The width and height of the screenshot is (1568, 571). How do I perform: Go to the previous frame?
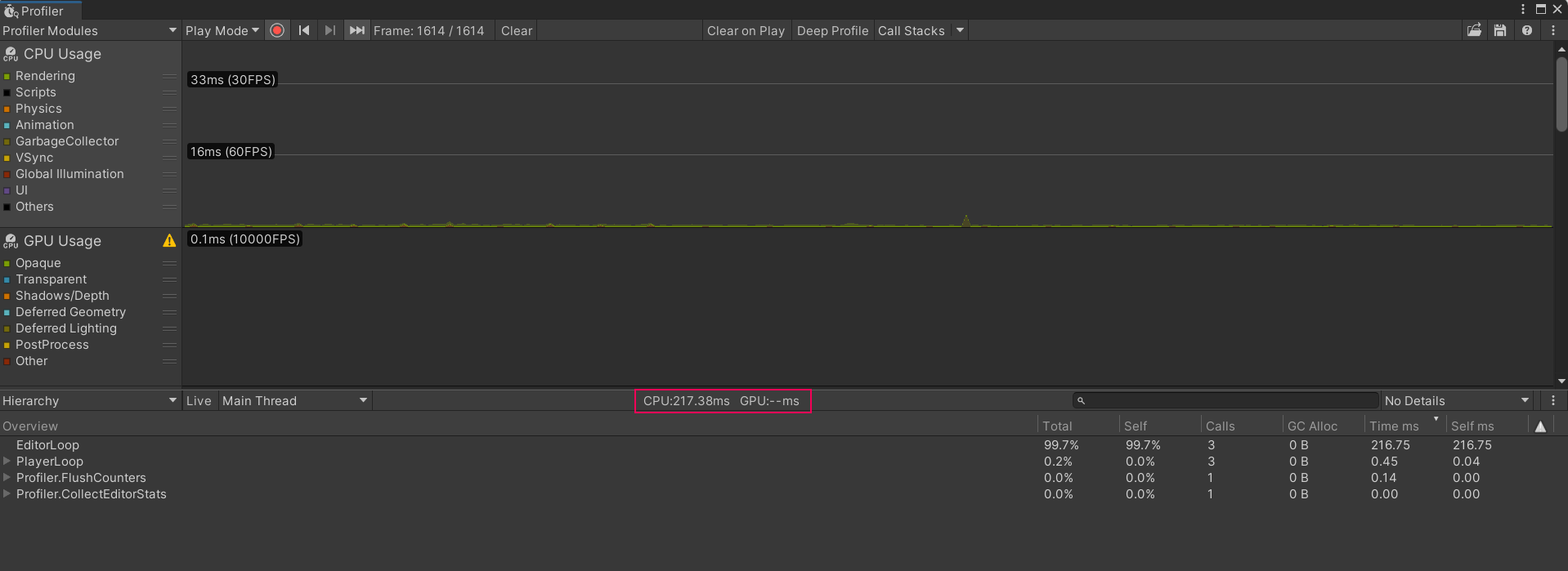304,30
